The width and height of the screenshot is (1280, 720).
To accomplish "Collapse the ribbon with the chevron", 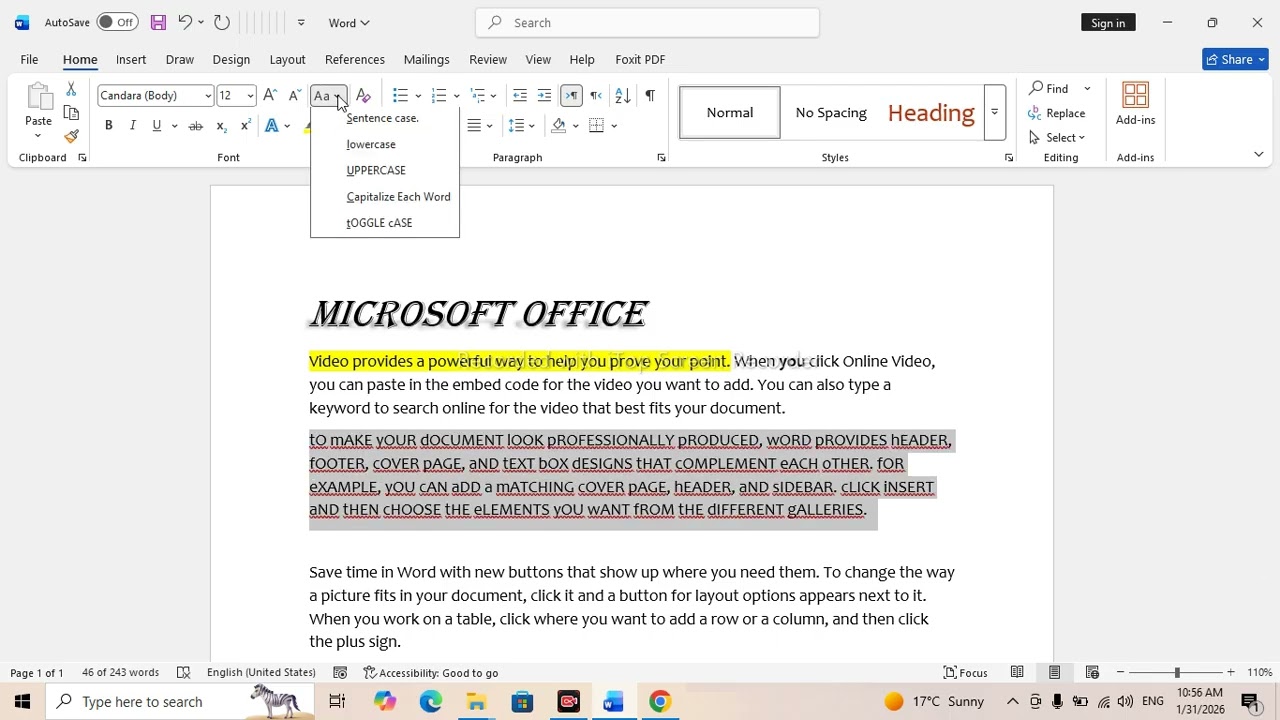I will pos(1258,154).
